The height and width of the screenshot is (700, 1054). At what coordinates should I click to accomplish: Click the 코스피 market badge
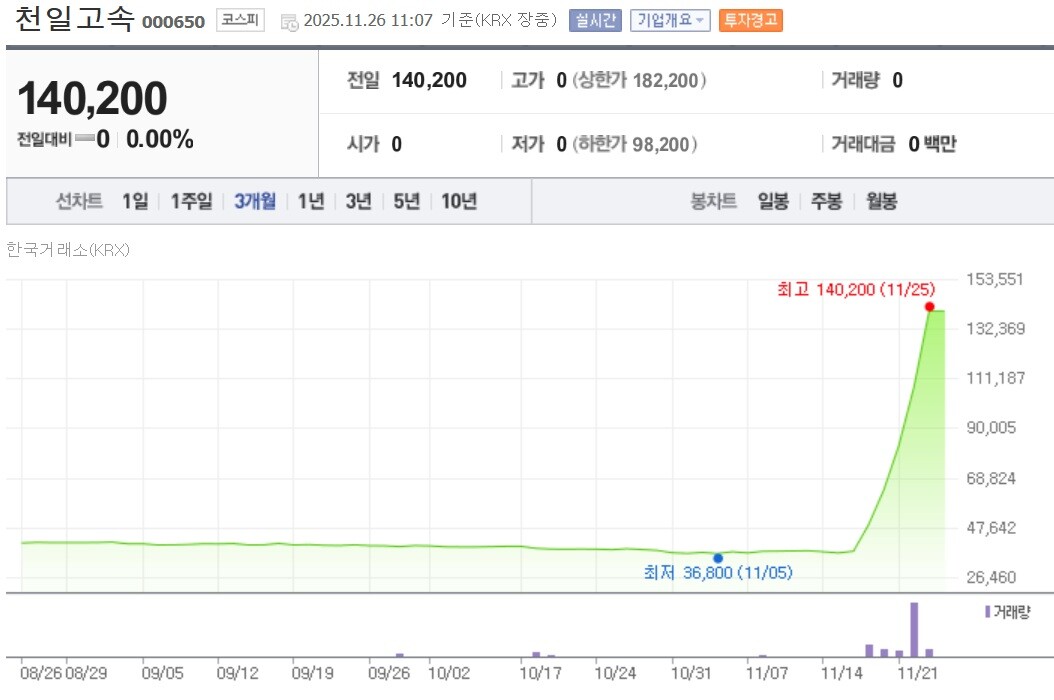pos(240,21)
